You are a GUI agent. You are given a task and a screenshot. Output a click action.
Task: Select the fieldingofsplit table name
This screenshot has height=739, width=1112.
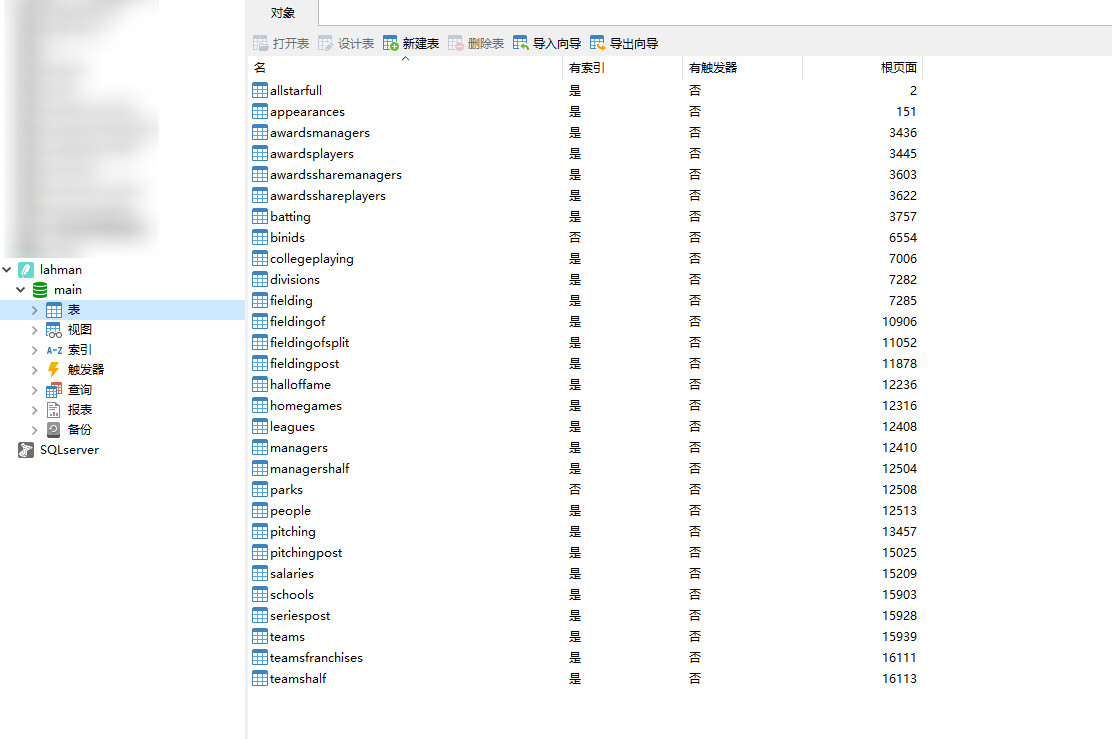point(309,343)
